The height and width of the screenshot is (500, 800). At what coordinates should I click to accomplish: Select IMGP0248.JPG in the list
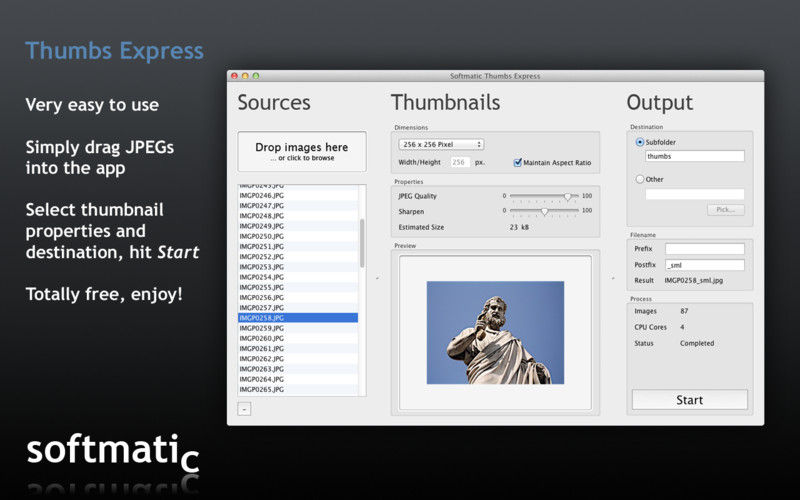[x=298, y=216]
